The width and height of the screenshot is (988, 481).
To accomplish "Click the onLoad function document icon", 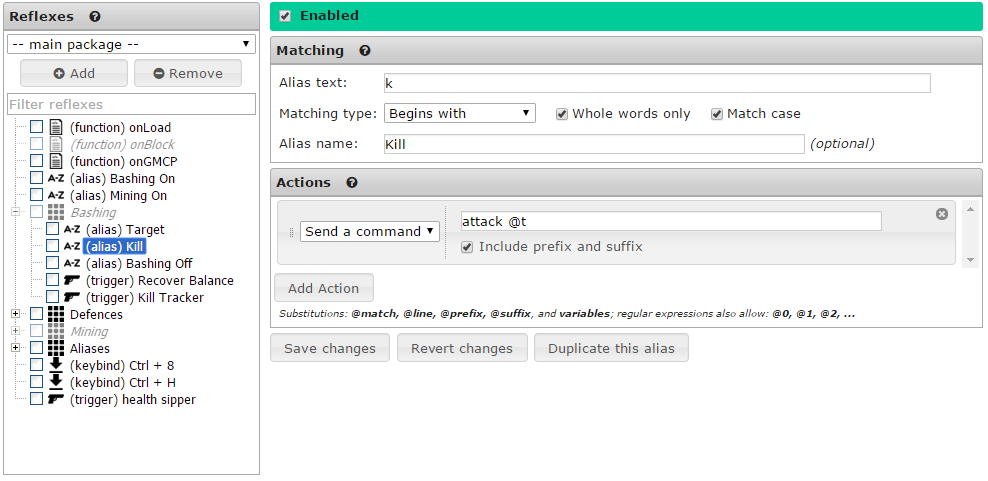I will click(x=56, y=128).
